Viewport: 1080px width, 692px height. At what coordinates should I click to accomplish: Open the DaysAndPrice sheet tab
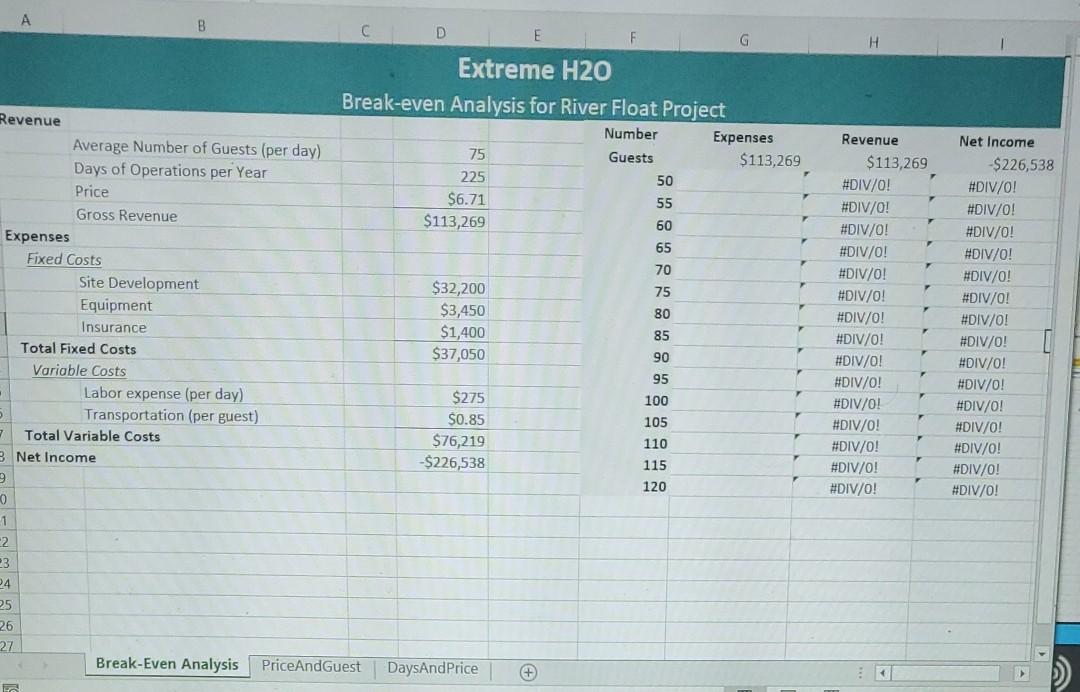[x=433, y=668]
